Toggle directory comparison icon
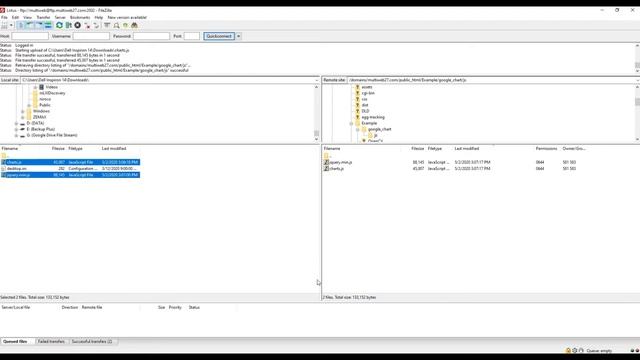Viewport: 640px width, 360px height. point(116,25)
